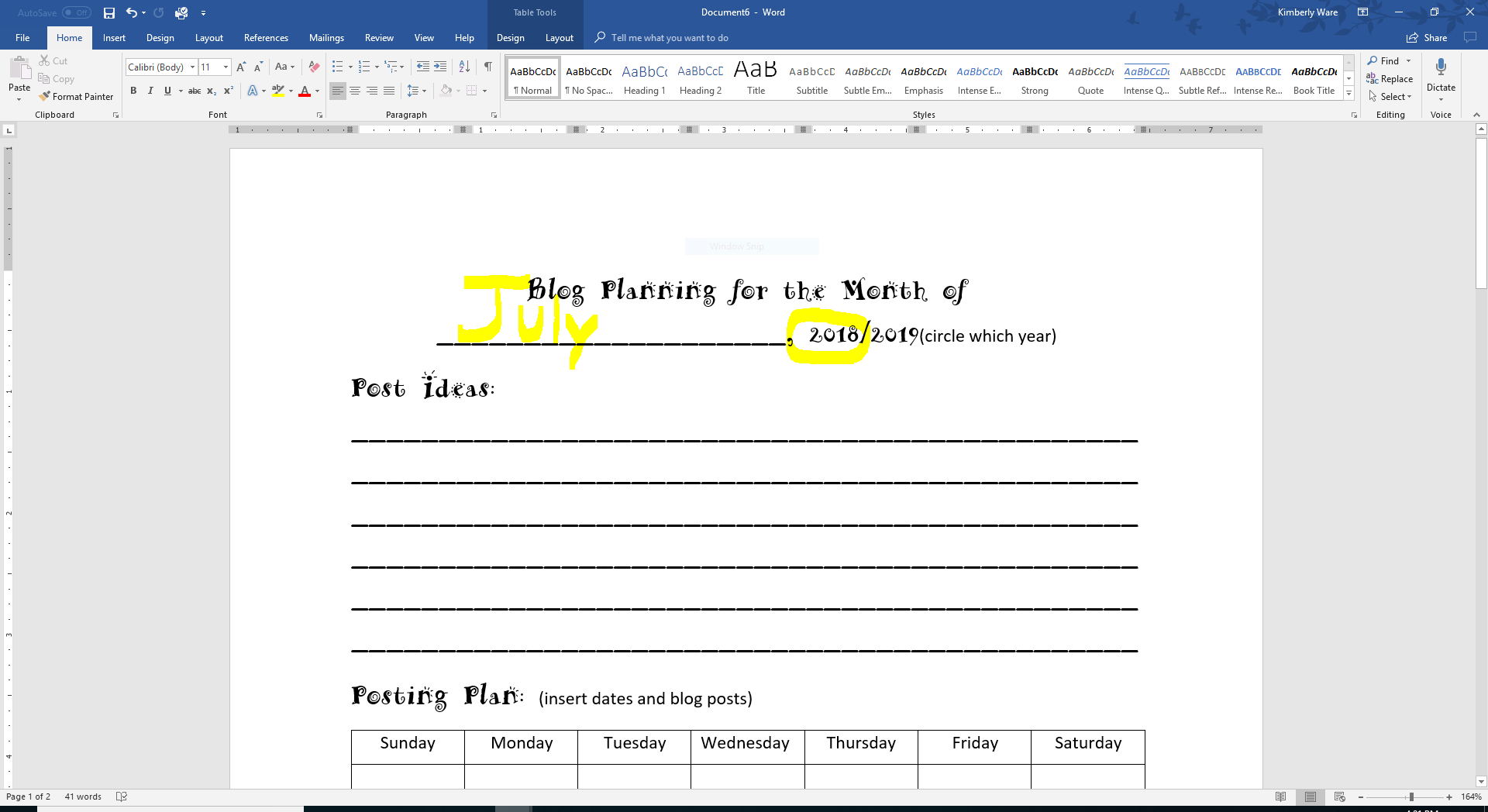This screenshot has width=1488, height=812.
Task: Show or hide paragraph marks
Action: (x=488, y=67)
